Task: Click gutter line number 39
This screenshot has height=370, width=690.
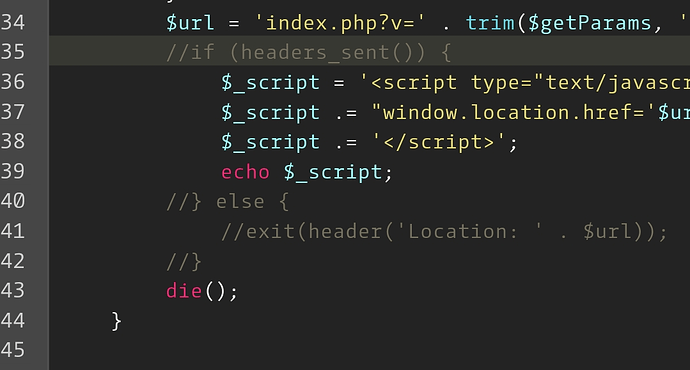Action: [x=13, y=171]
